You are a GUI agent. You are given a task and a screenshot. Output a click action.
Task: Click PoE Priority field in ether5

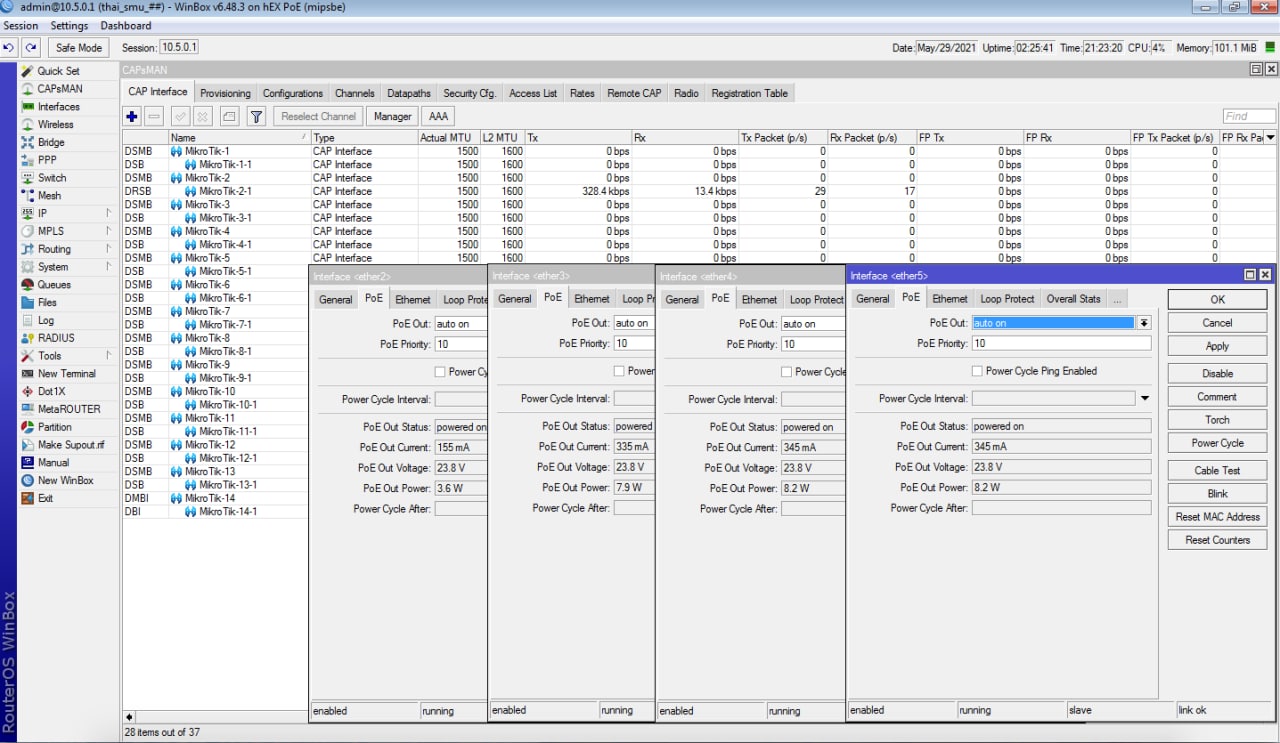1061,343
